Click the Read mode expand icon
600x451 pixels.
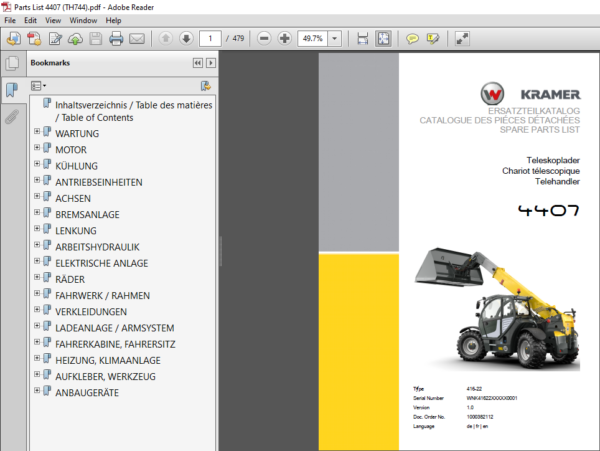pyautogui.click(x=462, y=39)
